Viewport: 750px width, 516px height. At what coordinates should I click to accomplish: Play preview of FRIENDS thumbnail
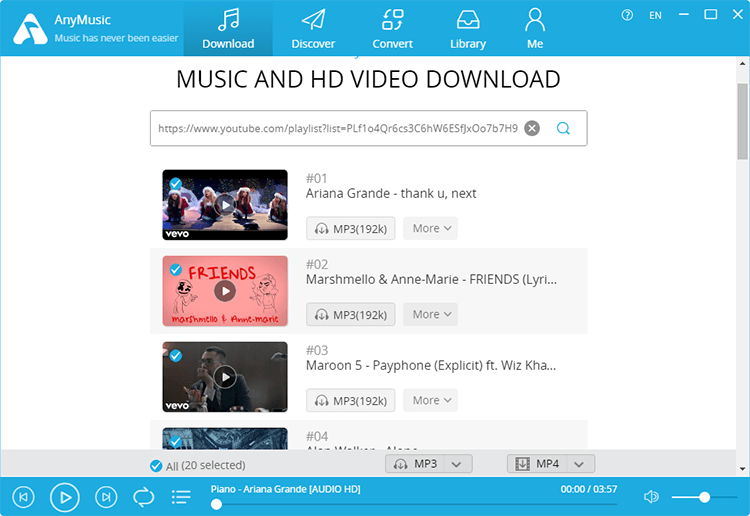(225, 291)
